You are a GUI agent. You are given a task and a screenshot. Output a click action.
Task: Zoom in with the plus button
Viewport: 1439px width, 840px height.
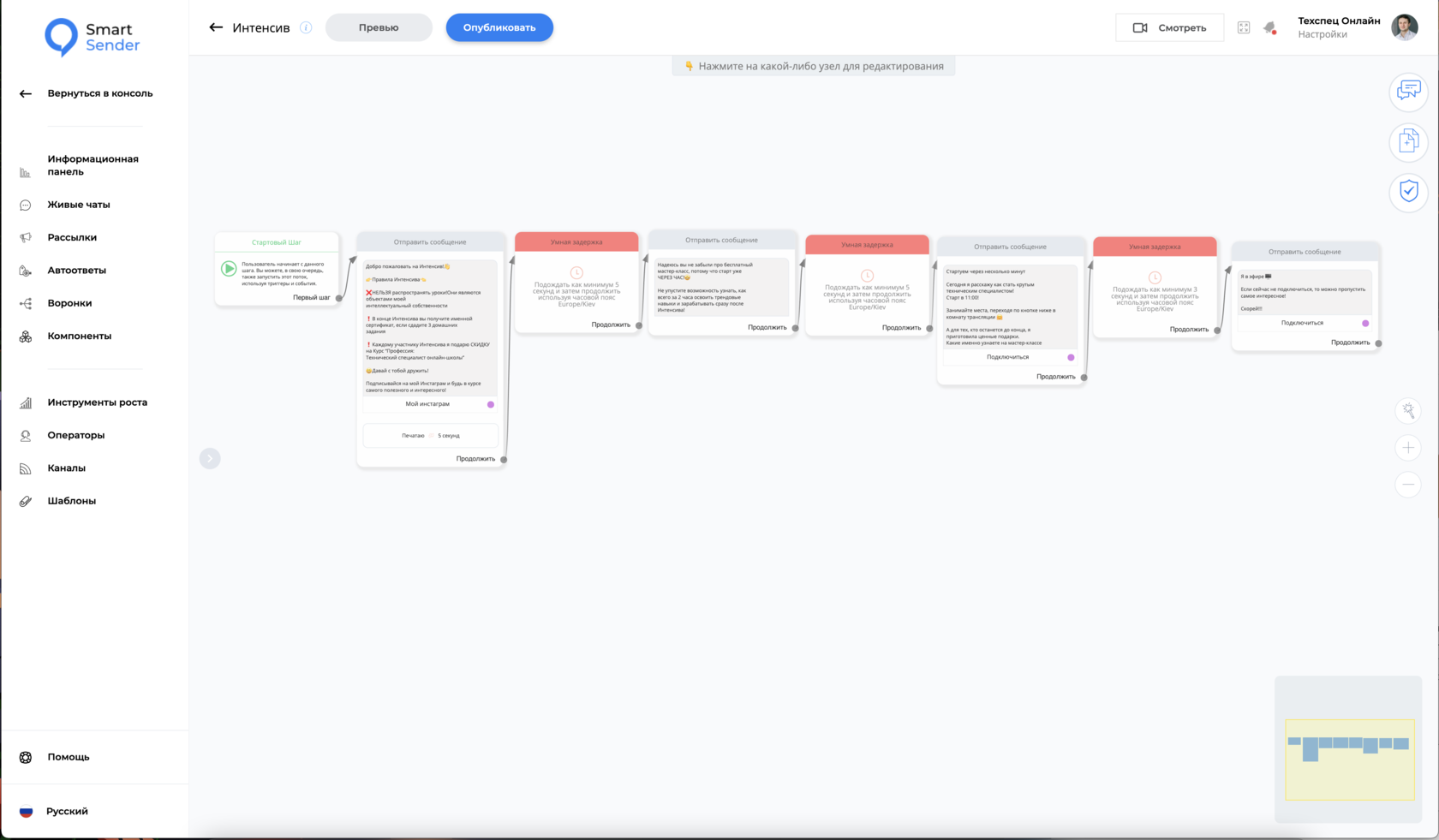1408,448
